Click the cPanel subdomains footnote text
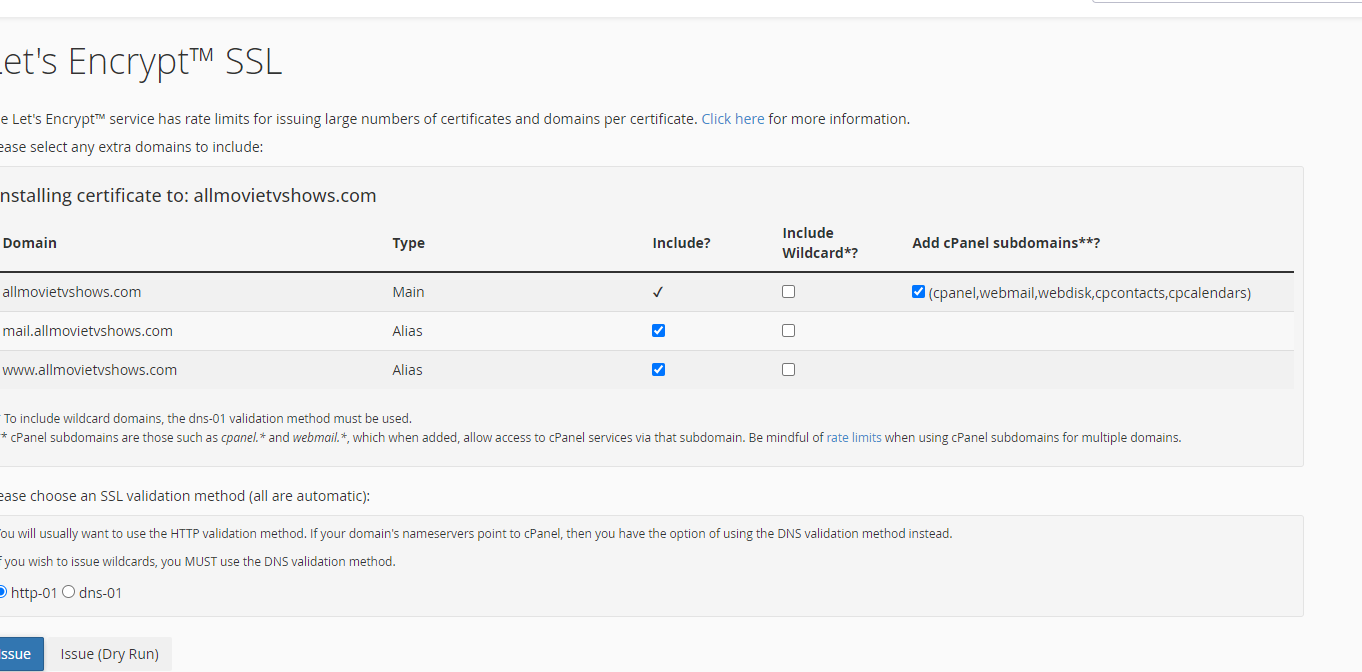 pyautogui.click(x=591, y=438)
